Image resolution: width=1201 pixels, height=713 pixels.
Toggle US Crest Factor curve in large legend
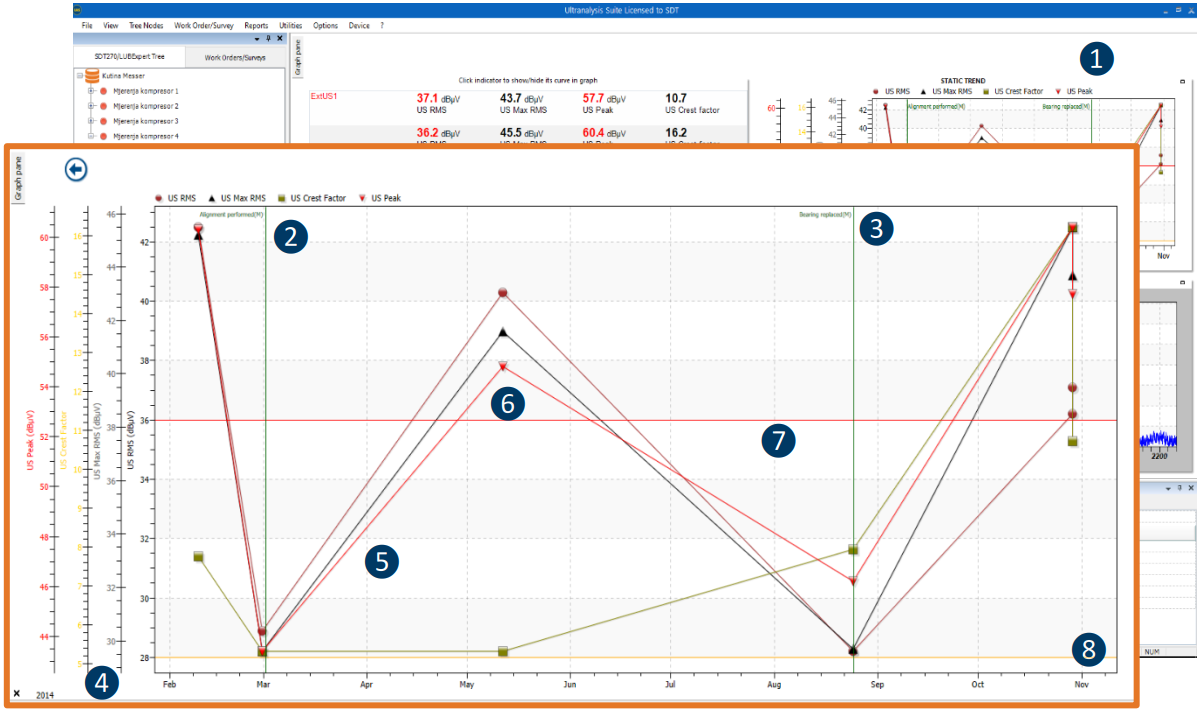[x=313, y=198]
